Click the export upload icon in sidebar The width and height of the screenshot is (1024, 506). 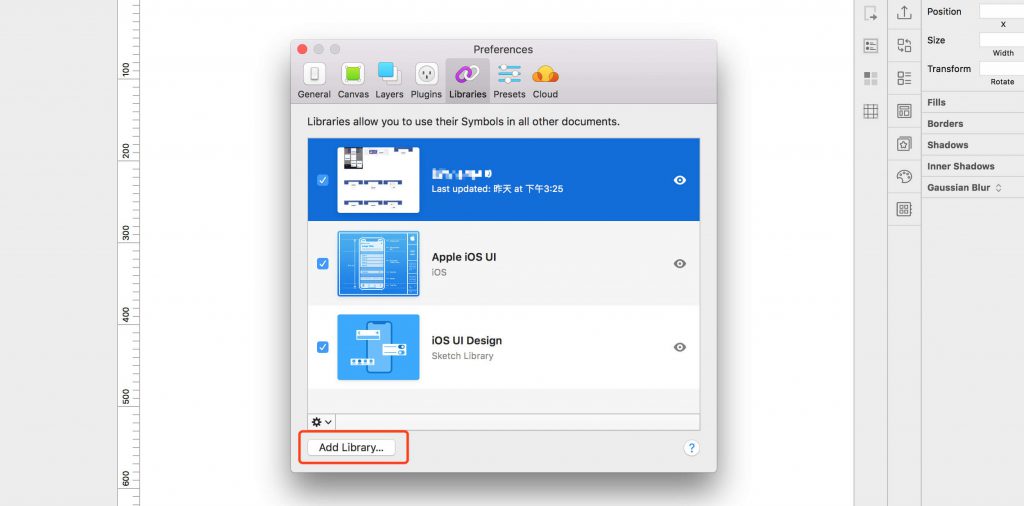point(904,13)
